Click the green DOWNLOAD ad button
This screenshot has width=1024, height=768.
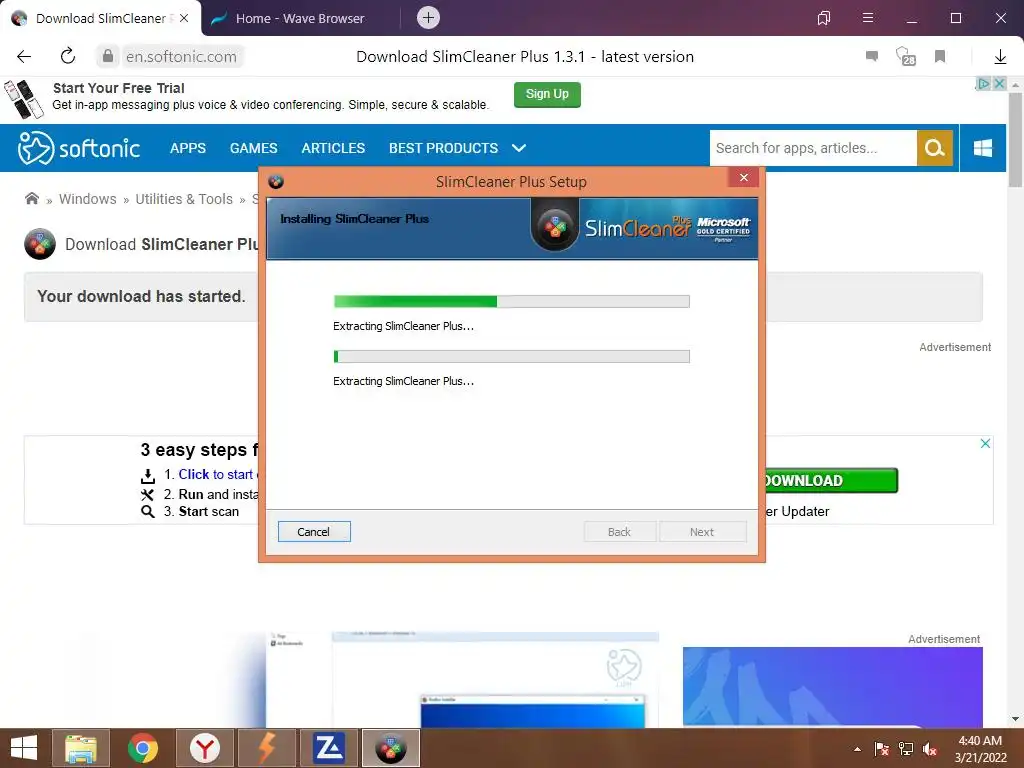point(831,481)
